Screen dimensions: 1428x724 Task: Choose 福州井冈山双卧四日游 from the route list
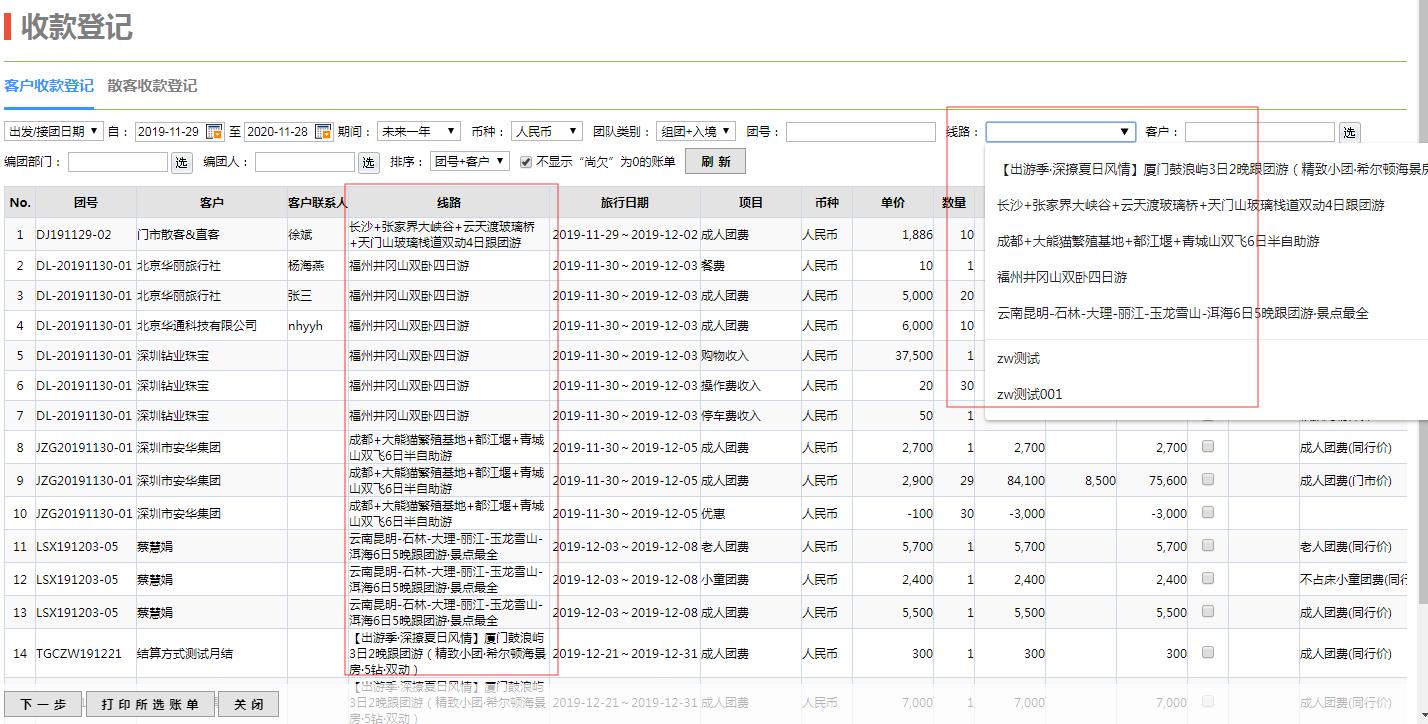[x=1061, y=277]
